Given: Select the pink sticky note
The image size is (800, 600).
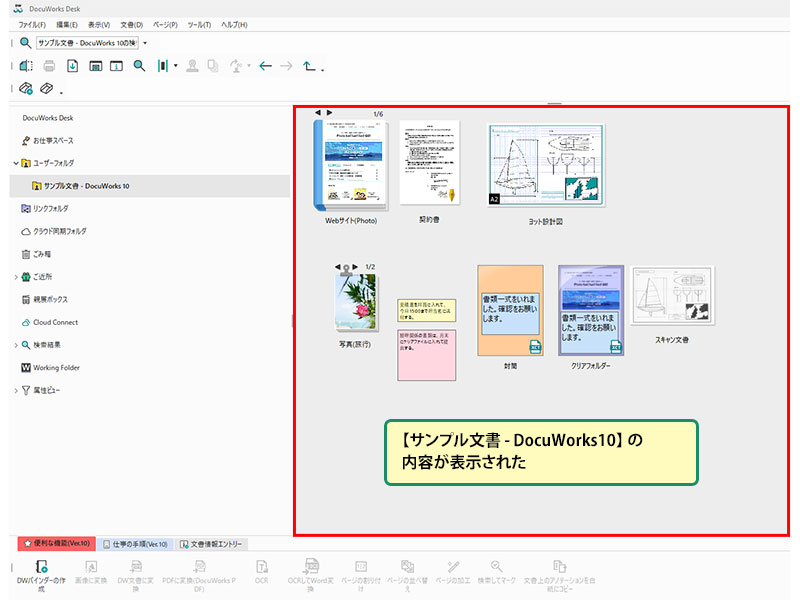Looking at the screenshot, I should point(427,355).
